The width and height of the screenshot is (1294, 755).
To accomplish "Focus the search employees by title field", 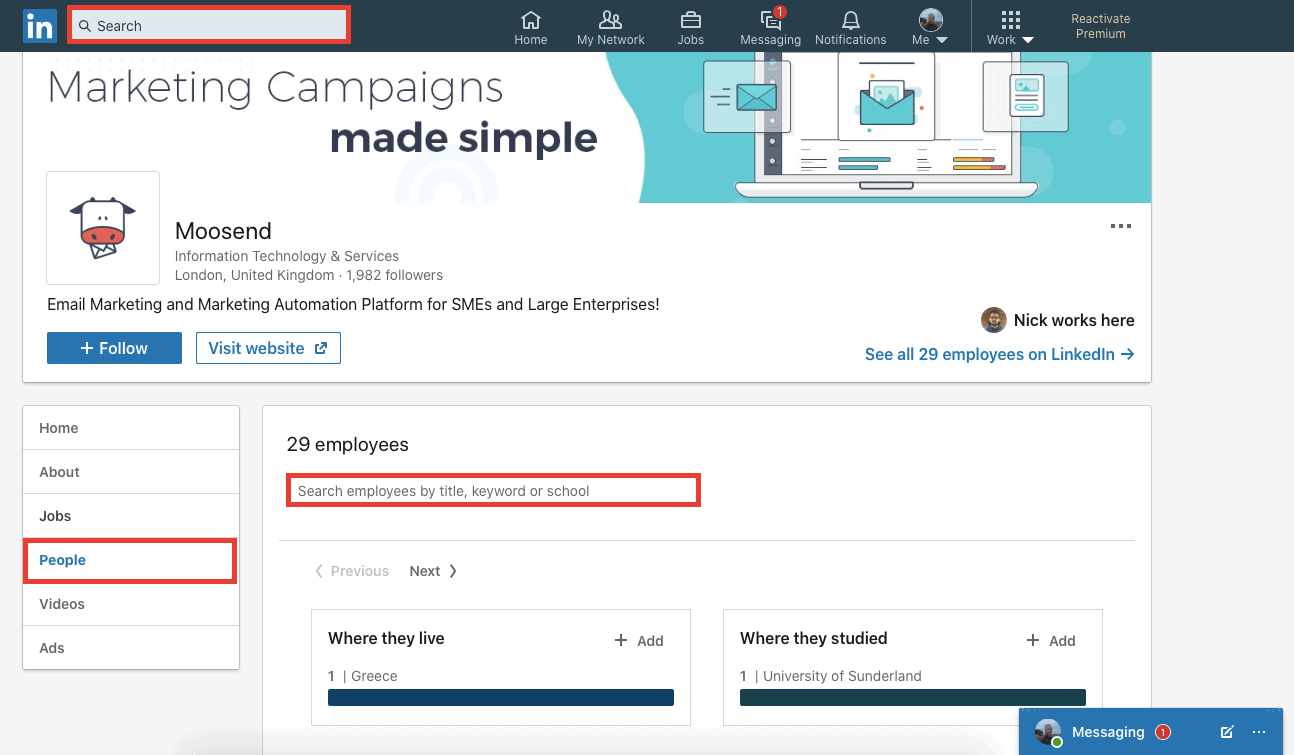I will coord(493,491).
